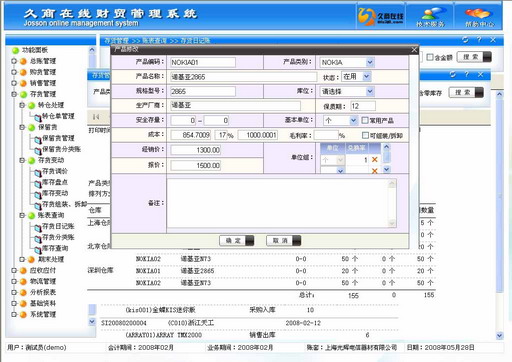The width and height of the screenshot is (512, 362).
Task: Tick the 可组装/拆卸 checkbox
Action: 365,135
